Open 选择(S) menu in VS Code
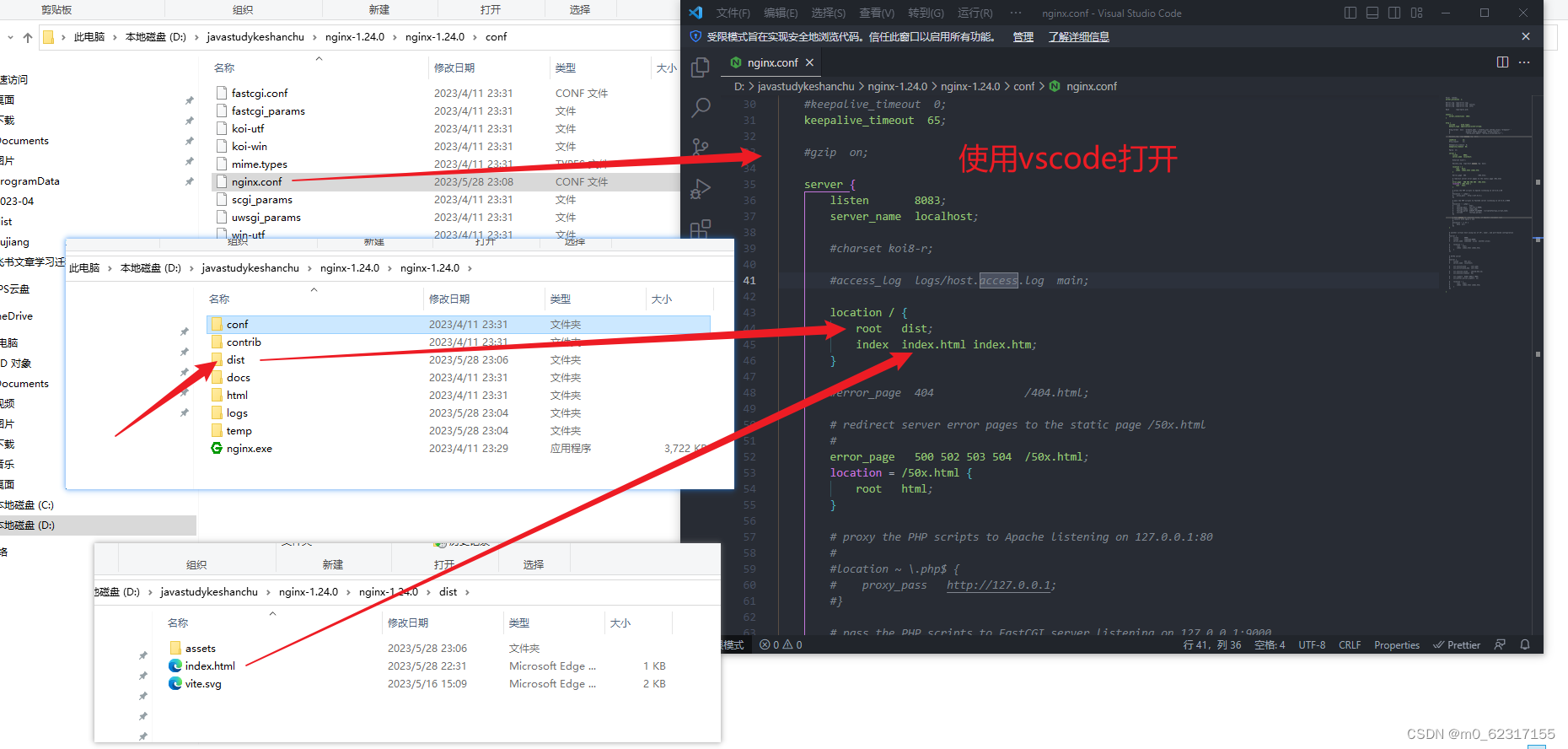Screen dimensions: 1568x749 point(828,13)
